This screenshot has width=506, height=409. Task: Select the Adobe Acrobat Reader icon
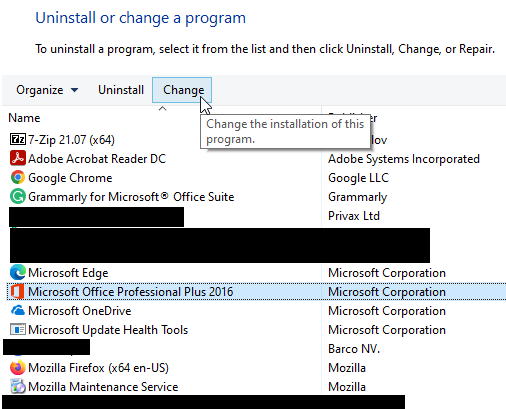tap(18, 158)
